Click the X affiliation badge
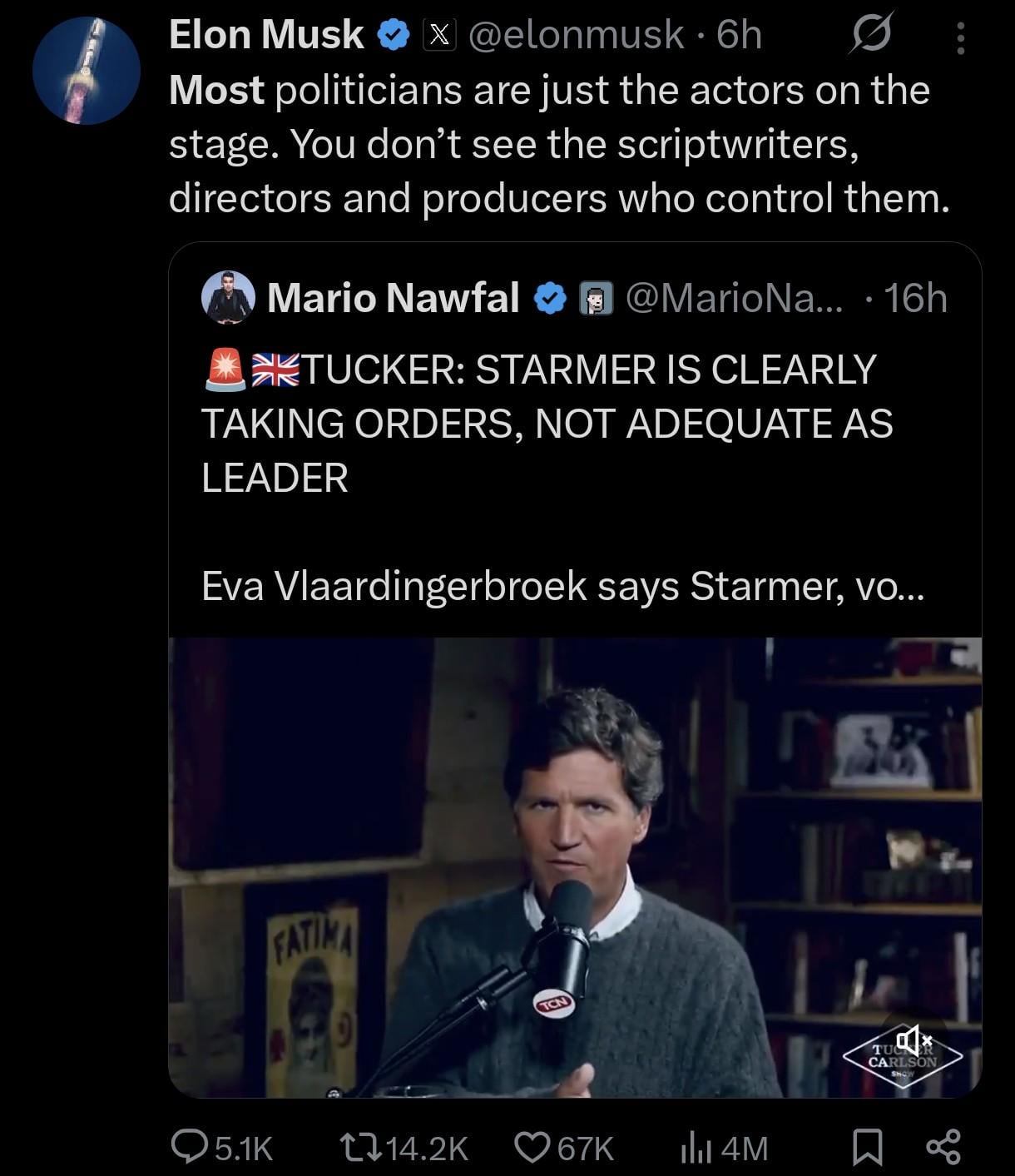The width and height of the screenshot is (1015, 1176). [x=439, y=35]
